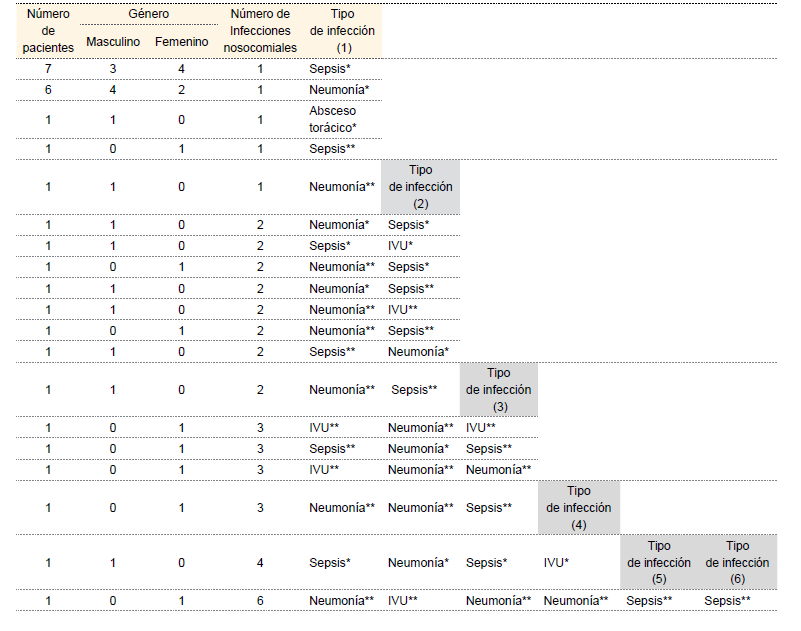Image resolution: width=801 pixels, height=631 pixels.
Task: Click the gray 'Tipo de infección (4)' header
Action: (578, 508)
